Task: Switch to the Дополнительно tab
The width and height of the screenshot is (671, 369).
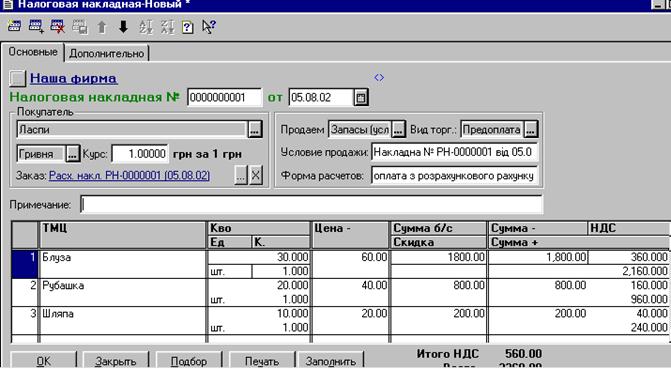Action: click(107, 54)
